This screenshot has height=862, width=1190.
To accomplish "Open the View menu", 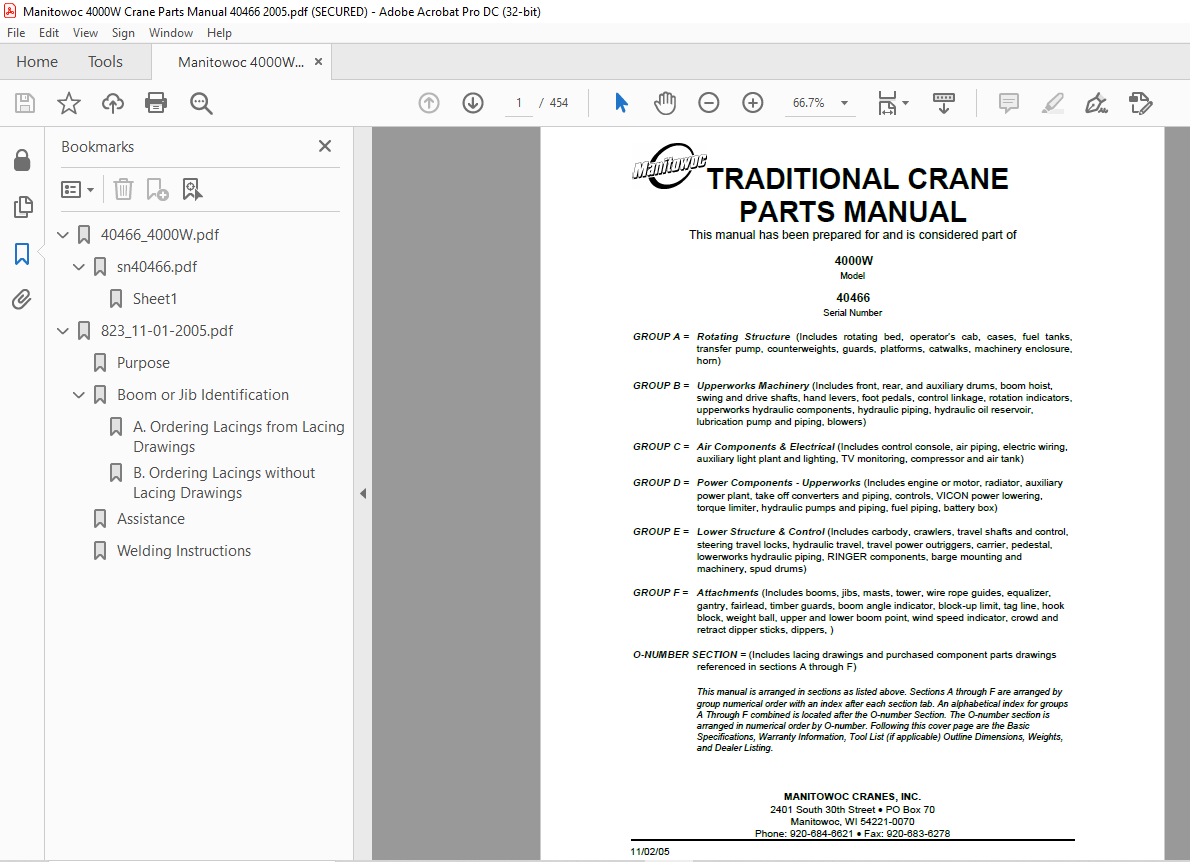I will pyautogui.click(x=85, y=33).
